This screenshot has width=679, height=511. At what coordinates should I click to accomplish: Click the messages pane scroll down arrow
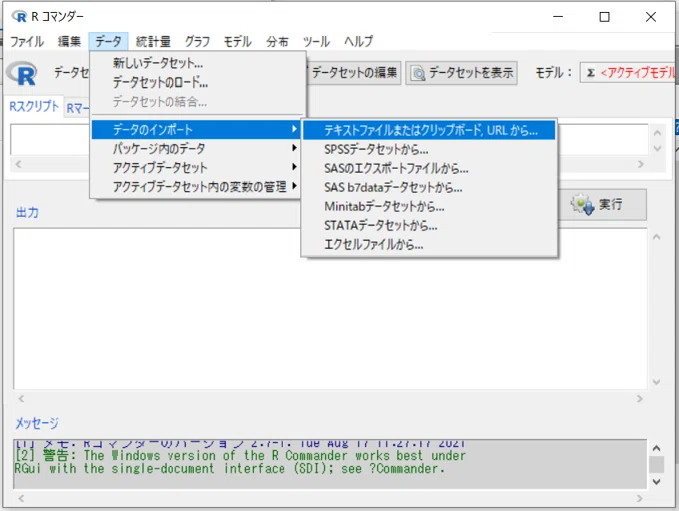656,482
